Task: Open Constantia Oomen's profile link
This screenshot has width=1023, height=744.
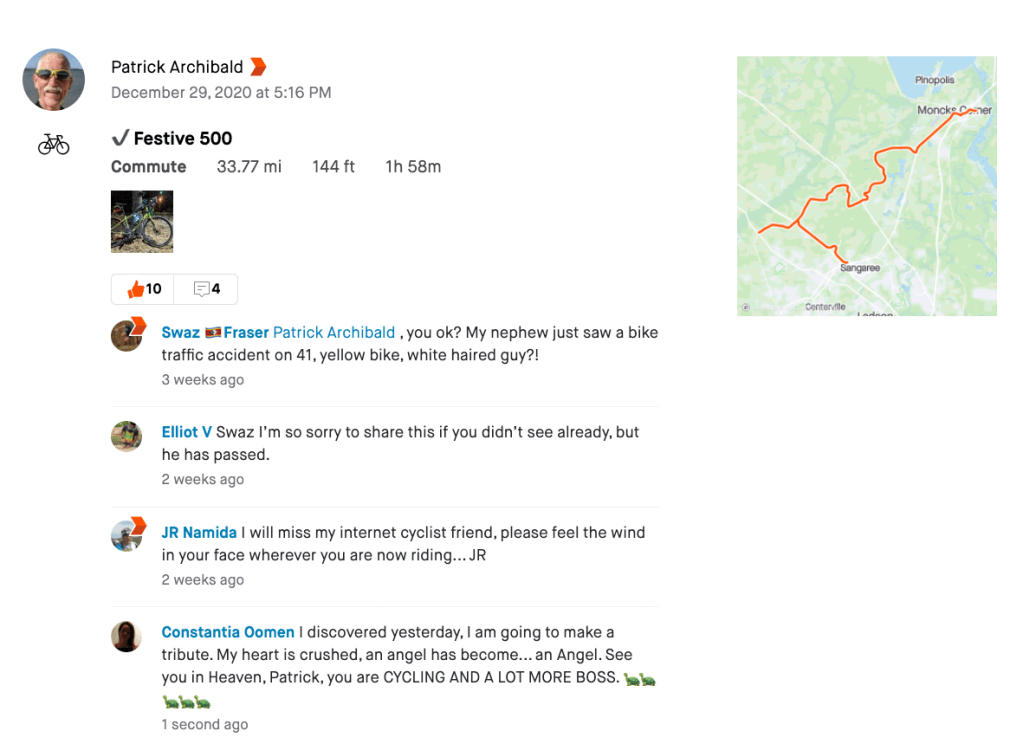Action: pyautogui.click(x=228, y=632)
